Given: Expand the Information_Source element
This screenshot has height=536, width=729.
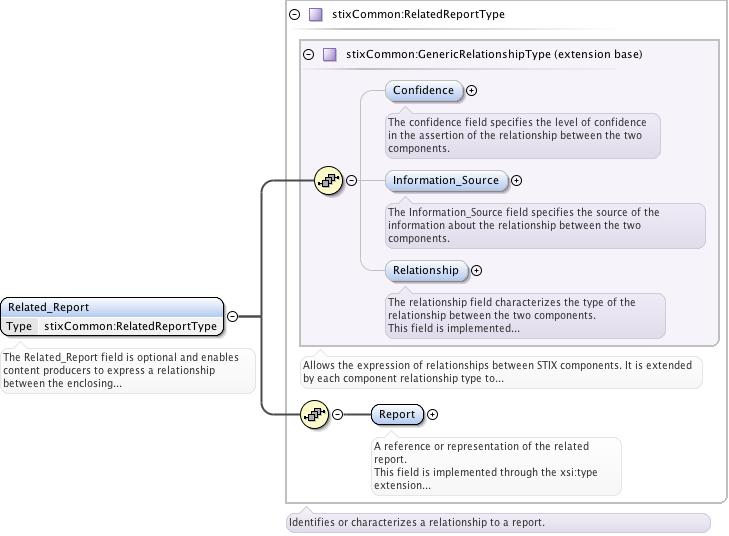Looking at the screenshot, I should (517, 181).
